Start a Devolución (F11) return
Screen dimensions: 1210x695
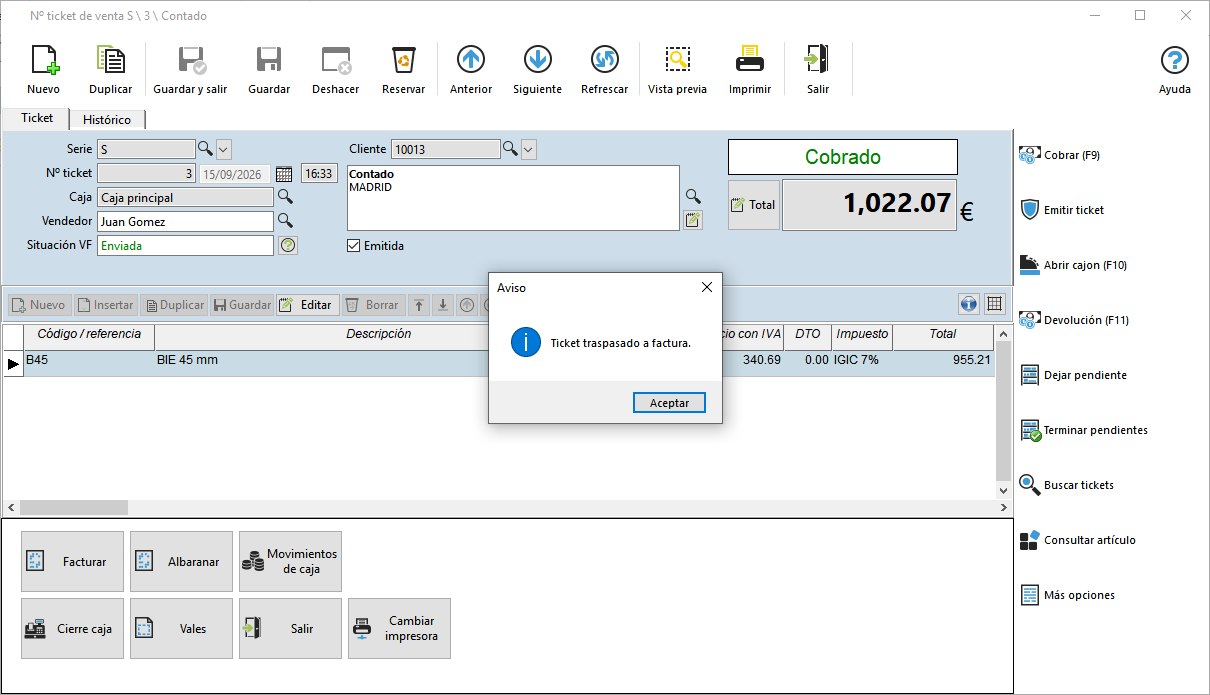pyautogui.click(x=1074, y=320)
